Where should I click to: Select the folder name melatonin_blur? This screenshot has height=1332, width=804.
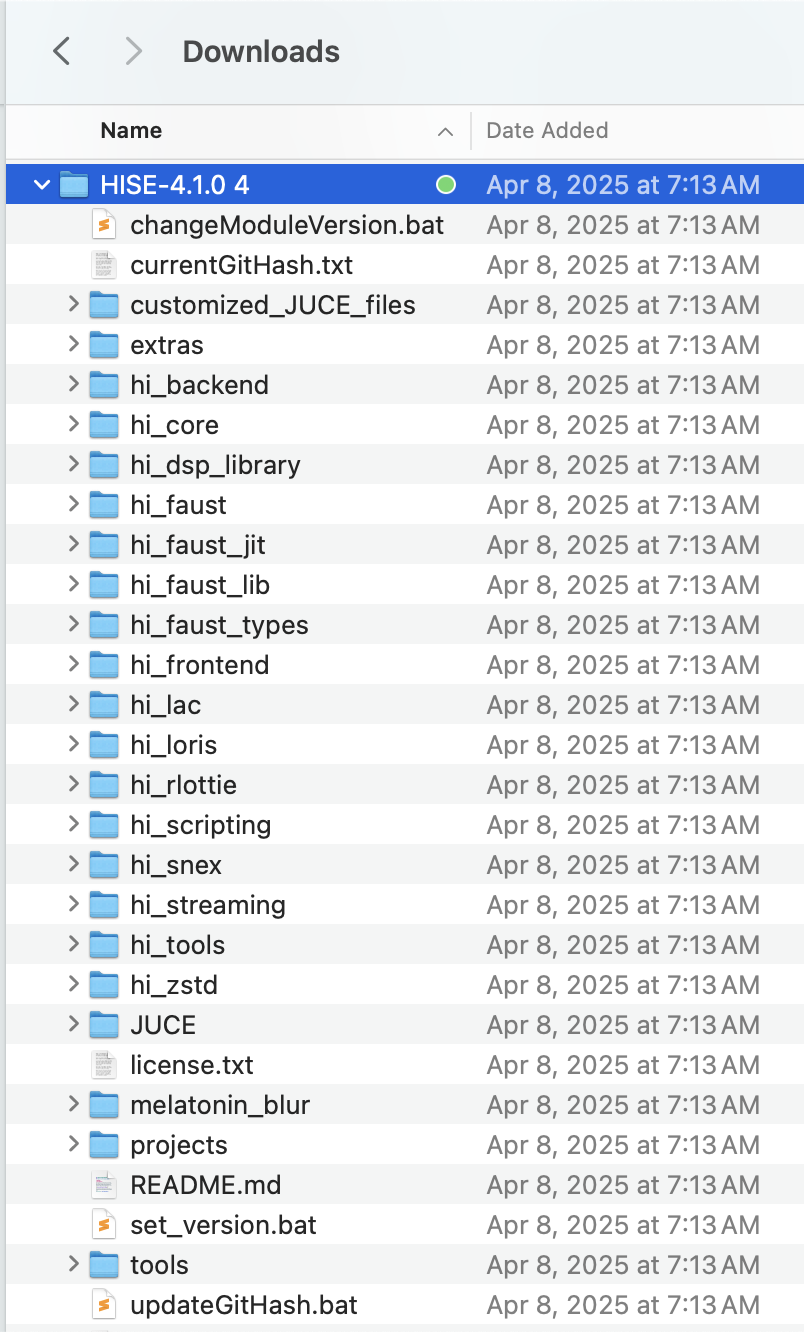[x=220, y=1105]
